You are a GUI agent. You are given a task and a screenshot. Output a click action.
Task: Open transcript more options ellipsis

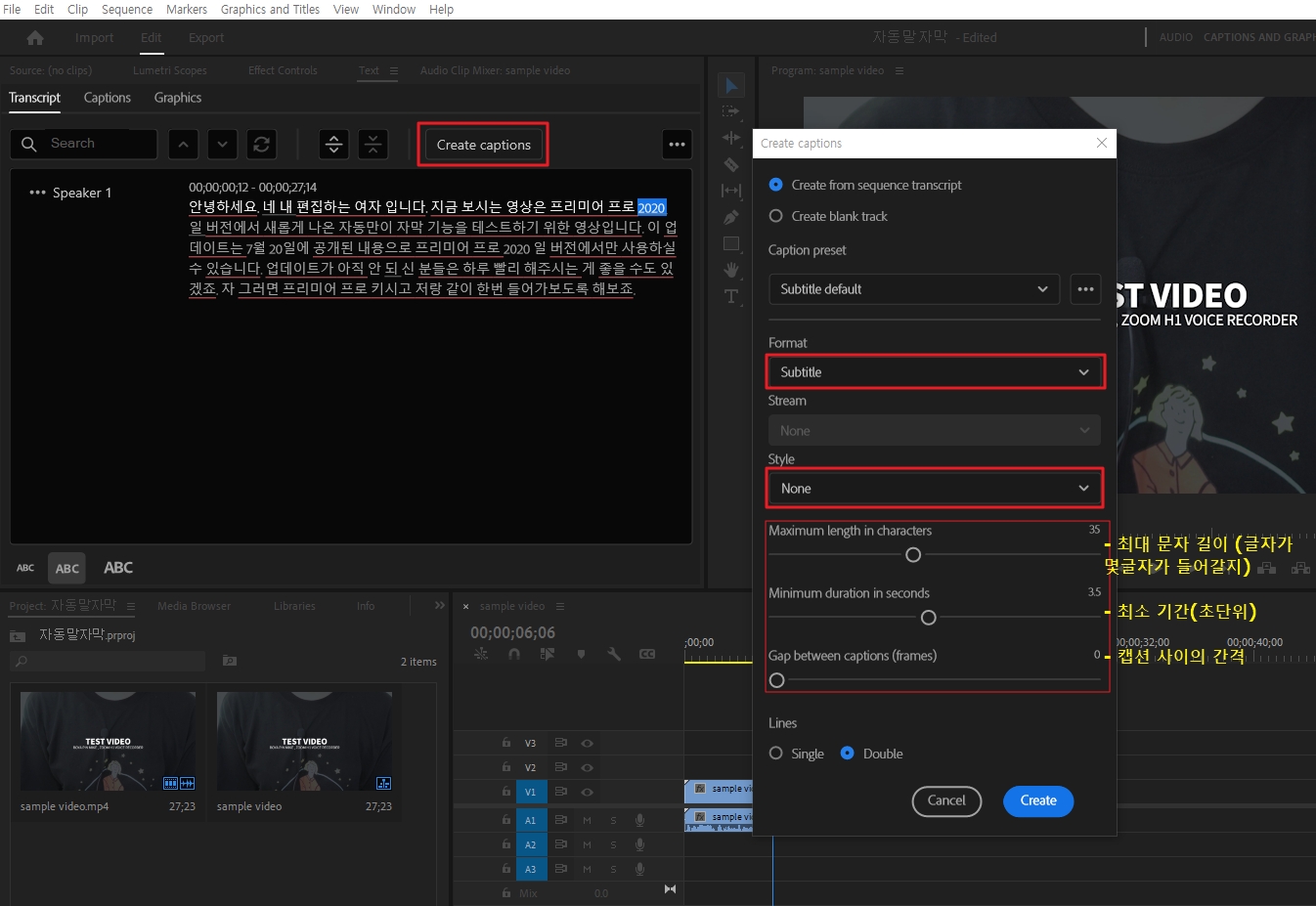click(x=677, y=145)
